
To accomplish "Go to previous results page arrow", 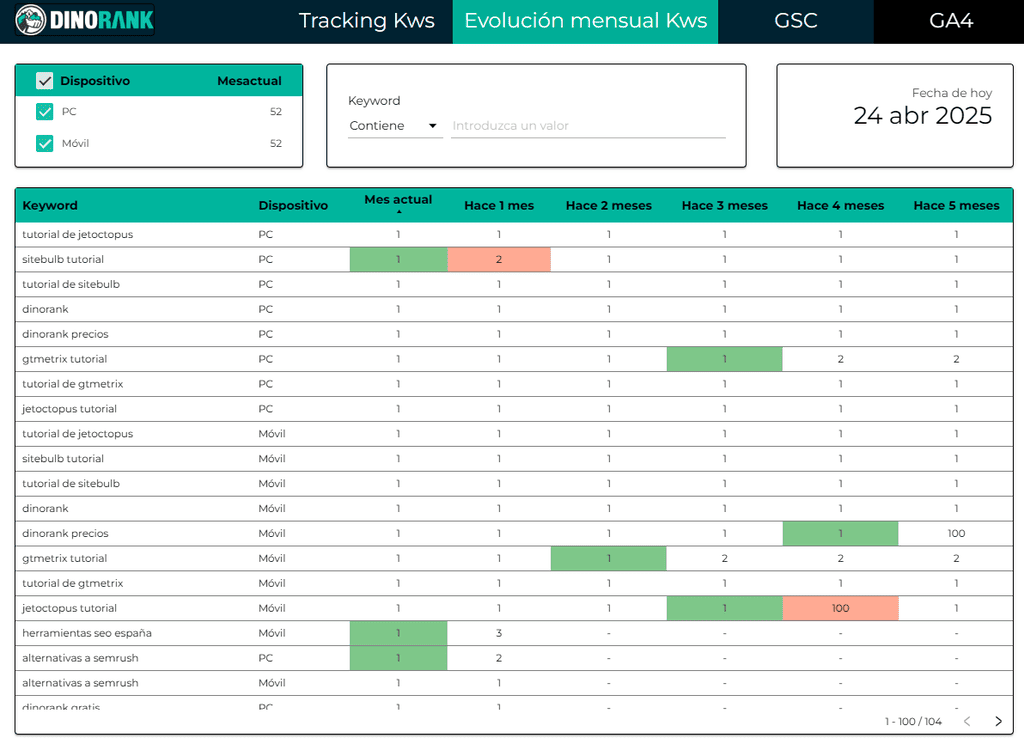I will (x=967, y=721).
